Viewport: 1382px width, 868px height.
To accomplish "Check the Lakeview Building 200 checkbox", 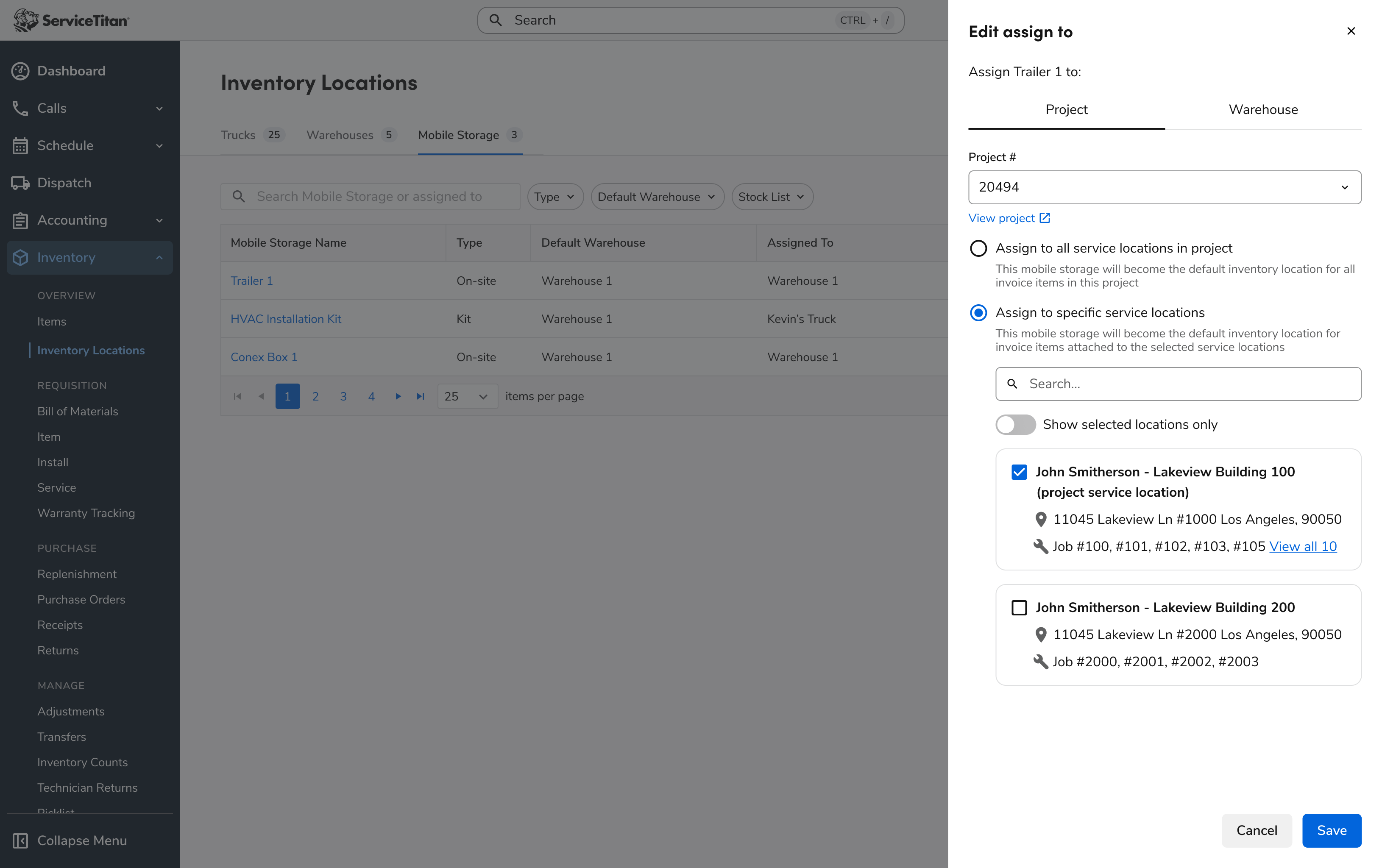I will pyautogui.click(x=1019, y=607).
